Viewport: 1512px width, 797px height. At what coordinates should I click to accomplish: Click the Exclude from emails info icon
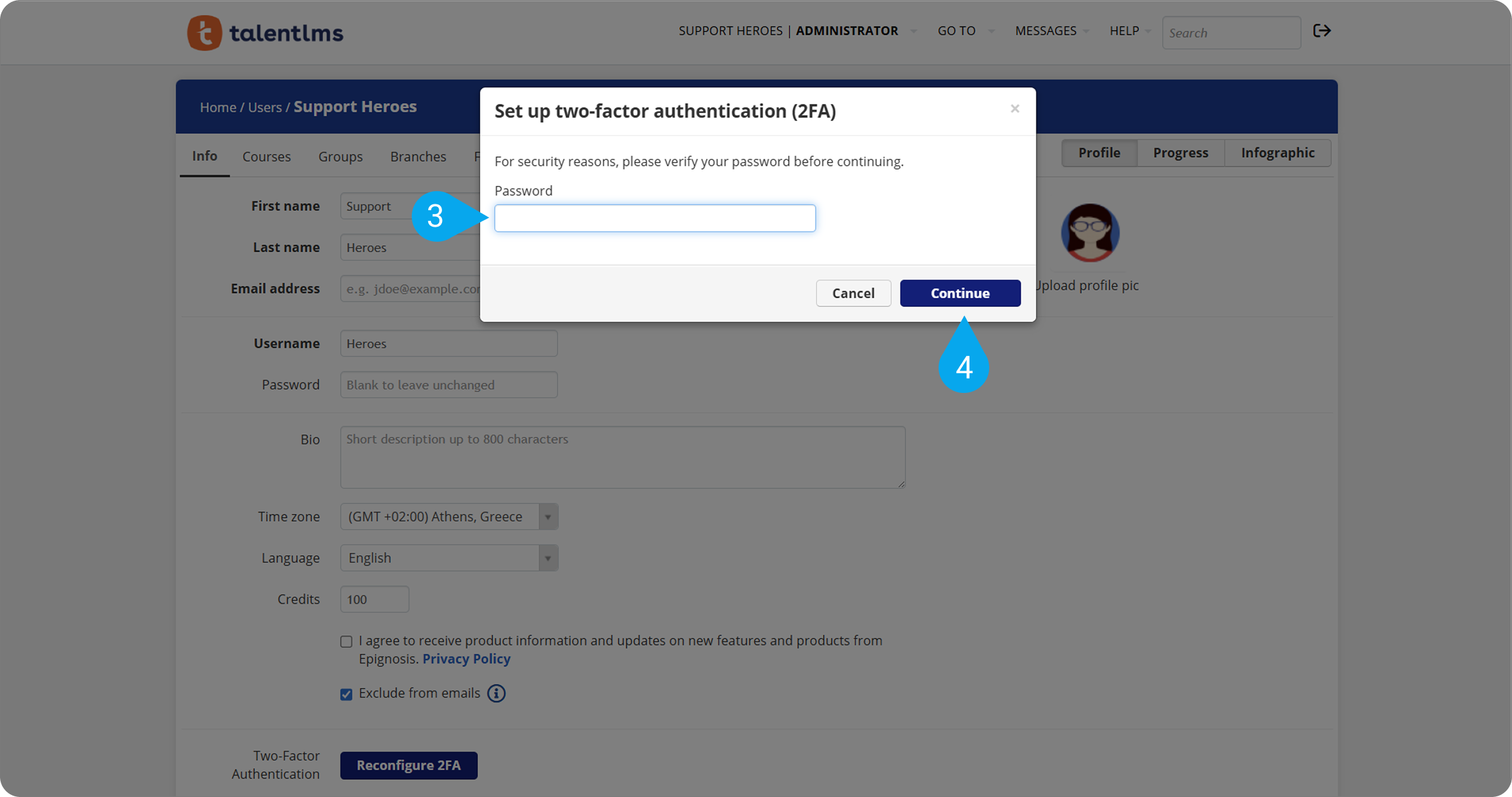click(x=497, y=693)
